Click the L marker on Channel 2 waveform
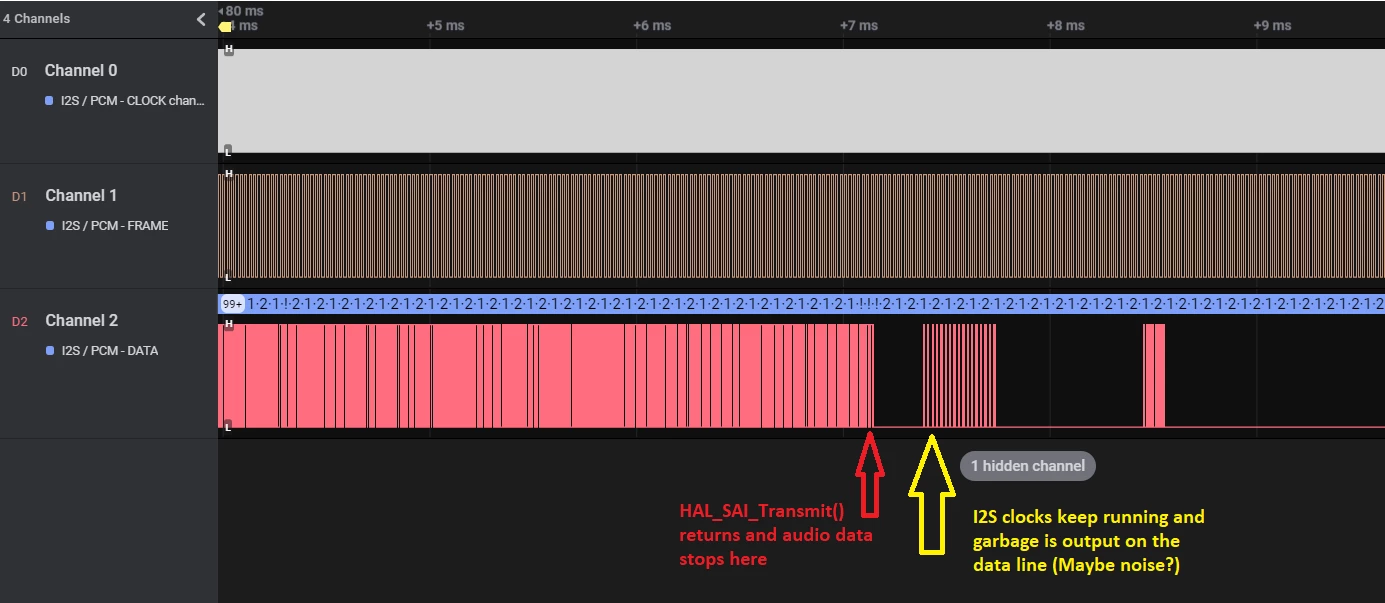1385x603 pixels. coord(228,427)
